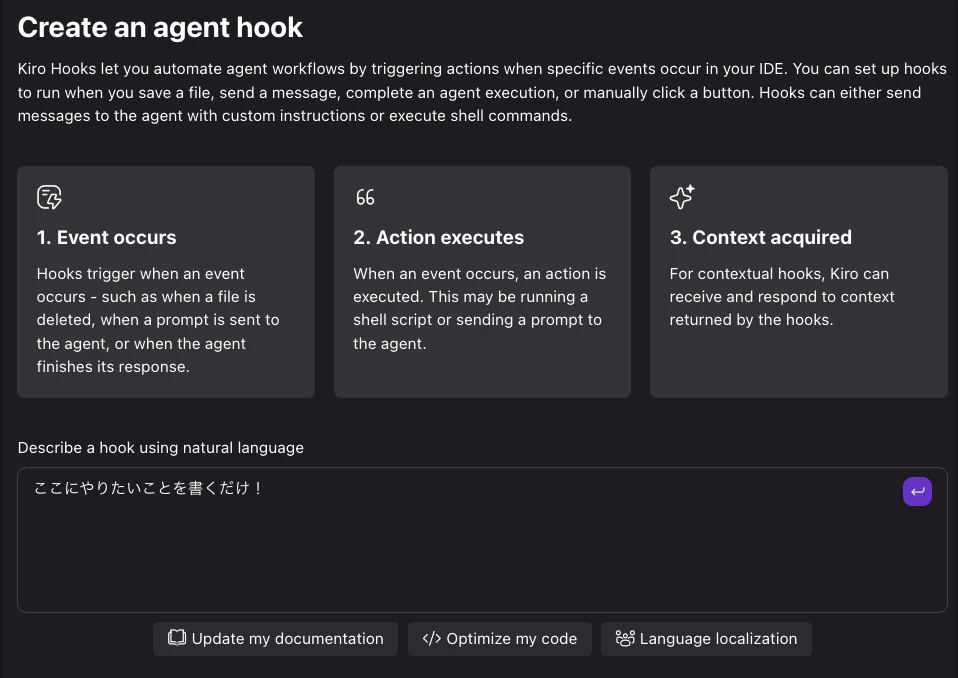Click the Kiro Hooks intro paragraph
This screenshot has width=958, height=678.
[479, 92]
